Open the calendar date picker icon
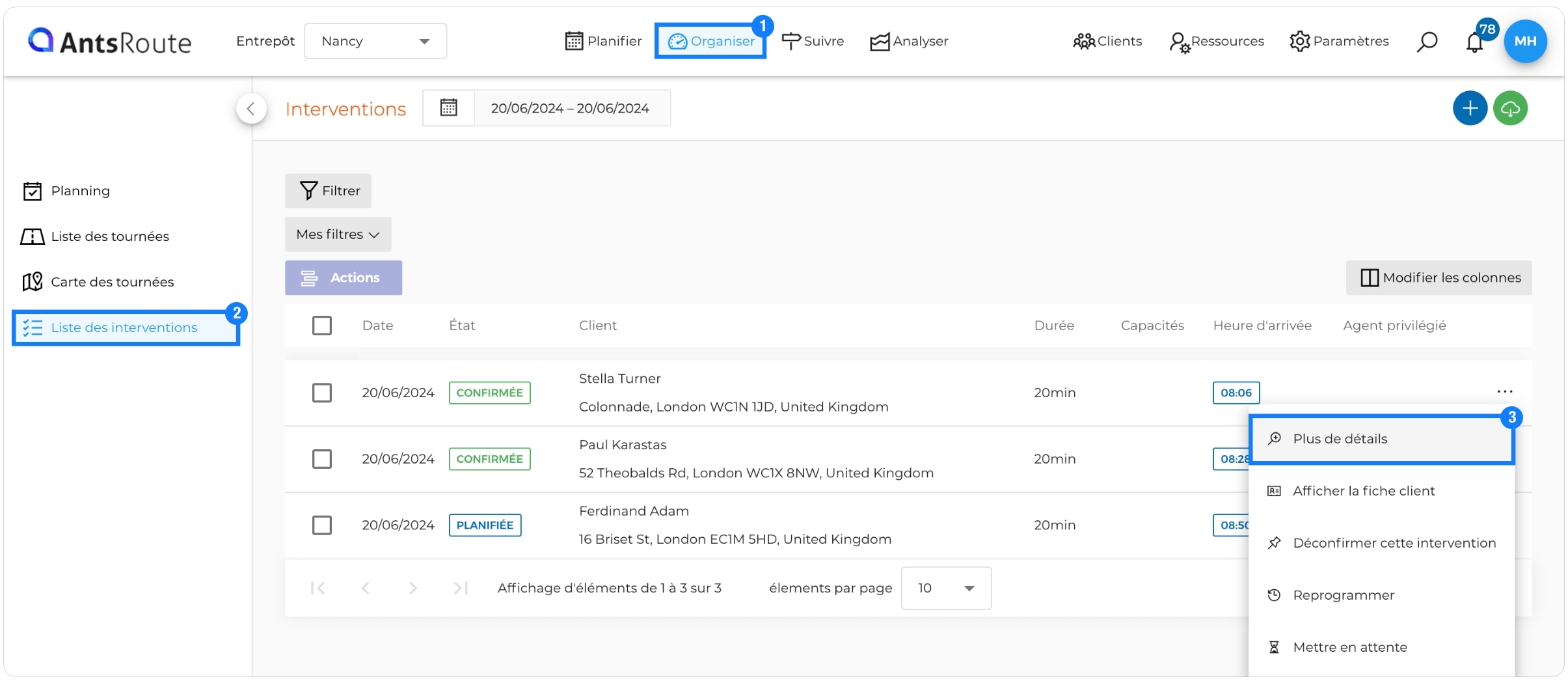The height and width of the screenshot is (683, 1568). pyautogui.click(x=448, y=107)
